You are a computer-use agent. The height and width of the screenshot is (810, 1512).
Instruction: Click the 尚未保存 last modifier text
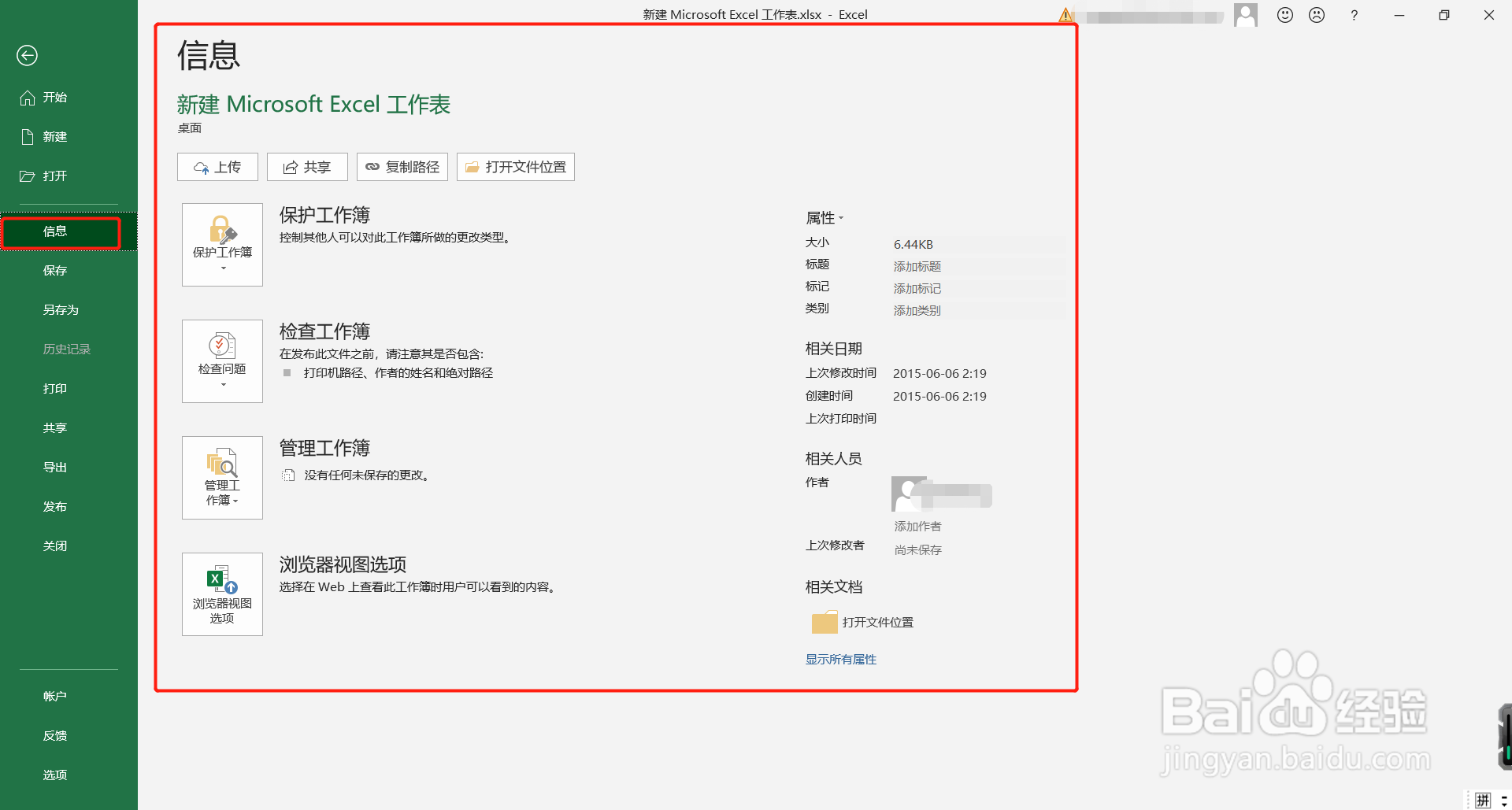(x=918, y=550)
